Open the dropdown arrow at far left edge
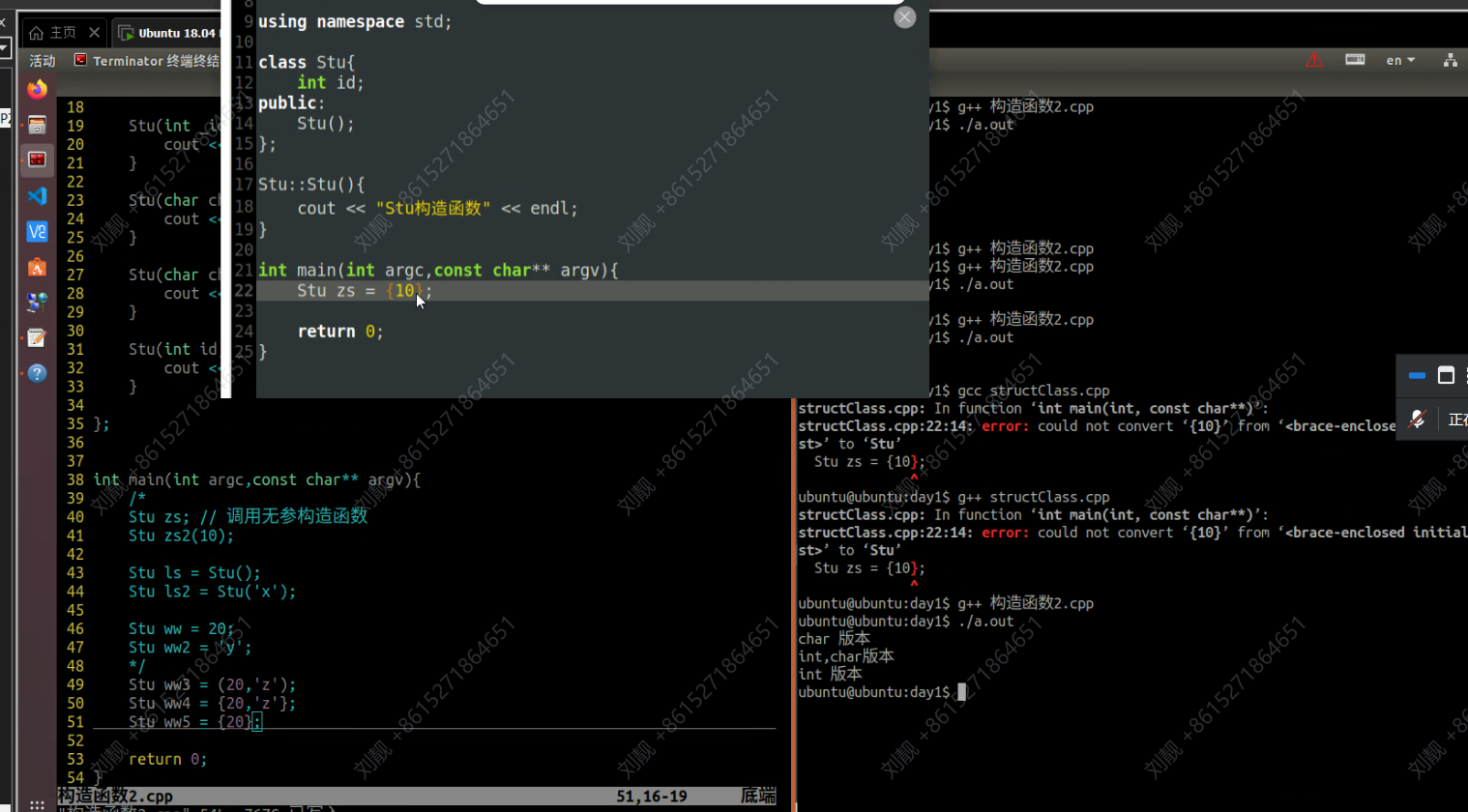This screenshot has width=1468, height=812. (4, 46)
